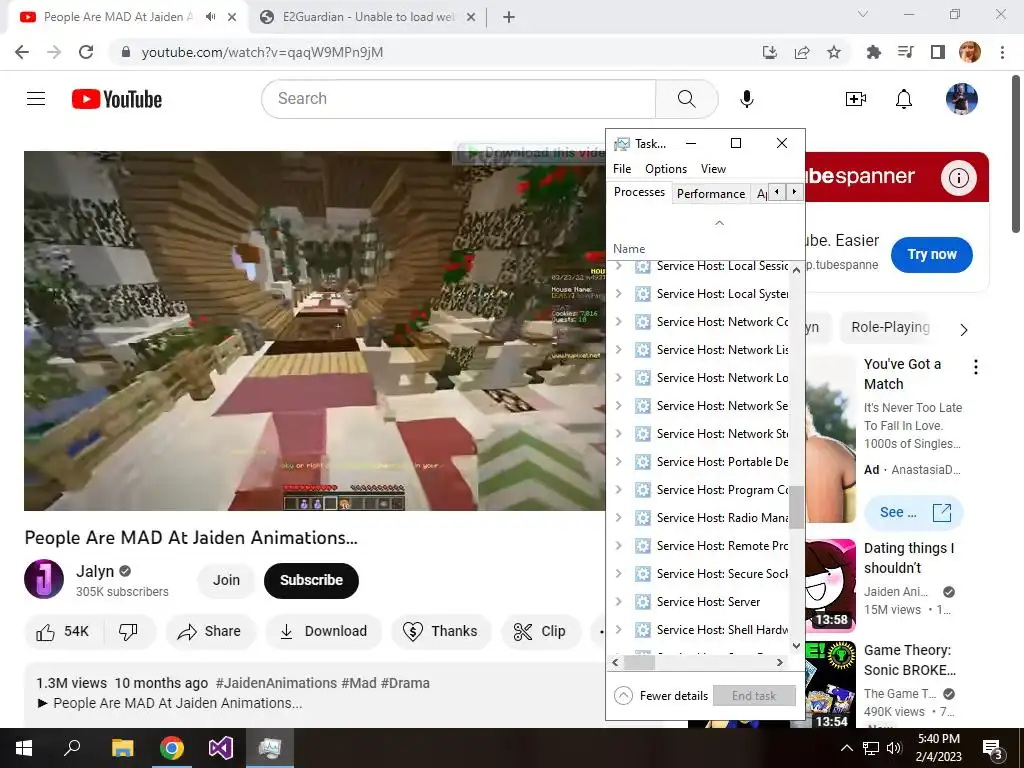The height and width of the screenshot is (768, 1024).
Task: Expand Service Host: Network List row
Action: pyautogui.click(x=618, y=349)
